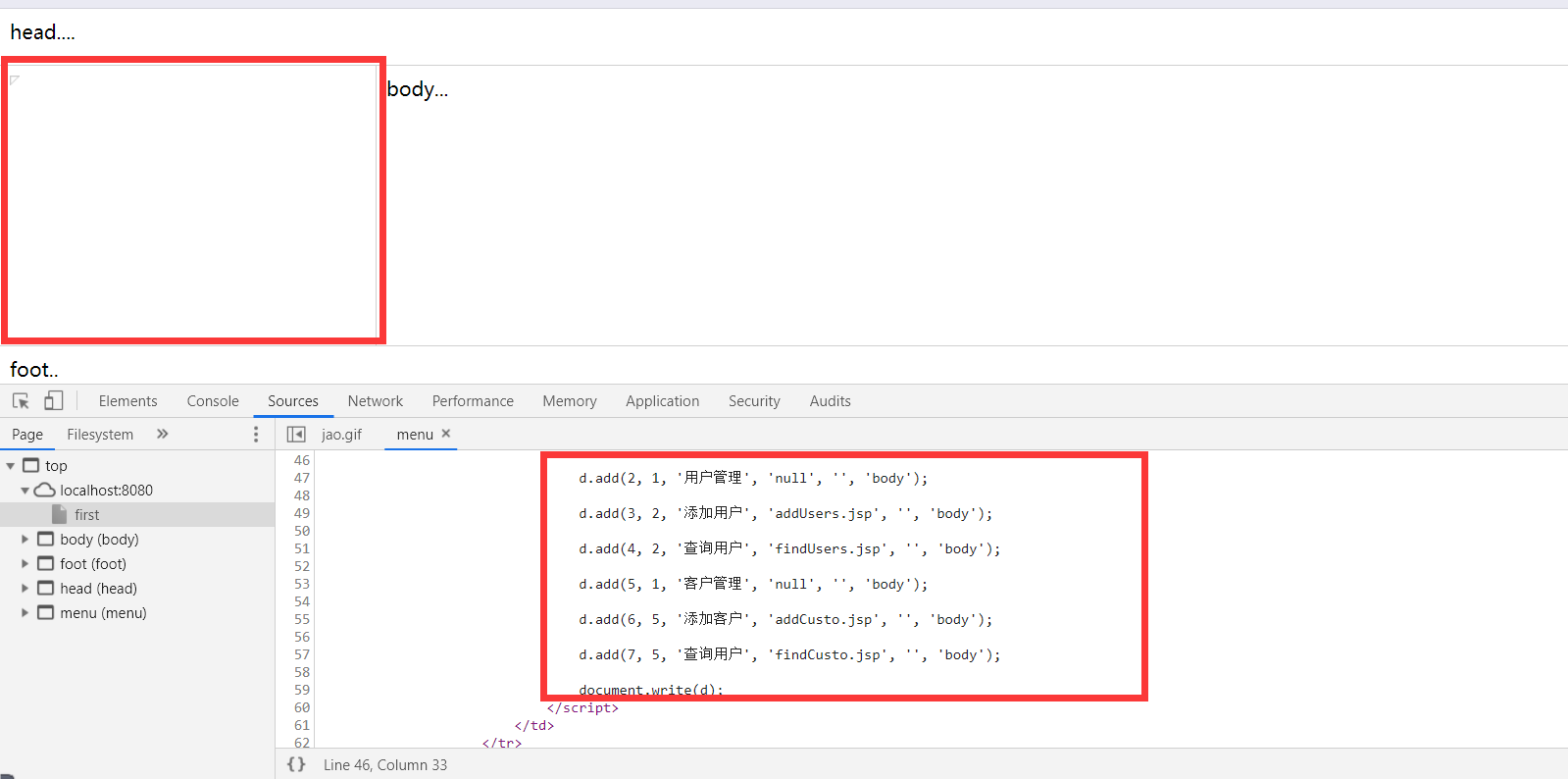
Task: Toggle device toolbar icon
Action: [x=54, y=400]
